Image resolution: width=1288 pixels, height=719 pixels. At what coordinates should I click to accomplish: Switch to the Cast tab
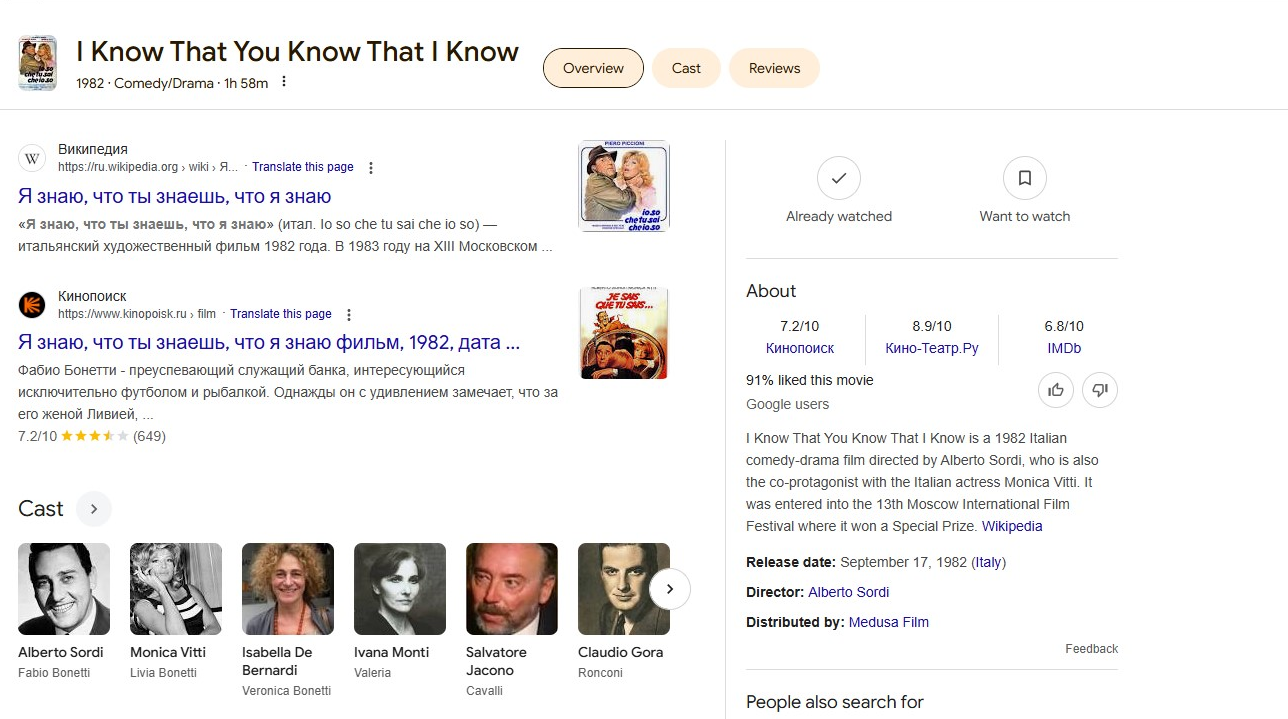click(686, 68)
